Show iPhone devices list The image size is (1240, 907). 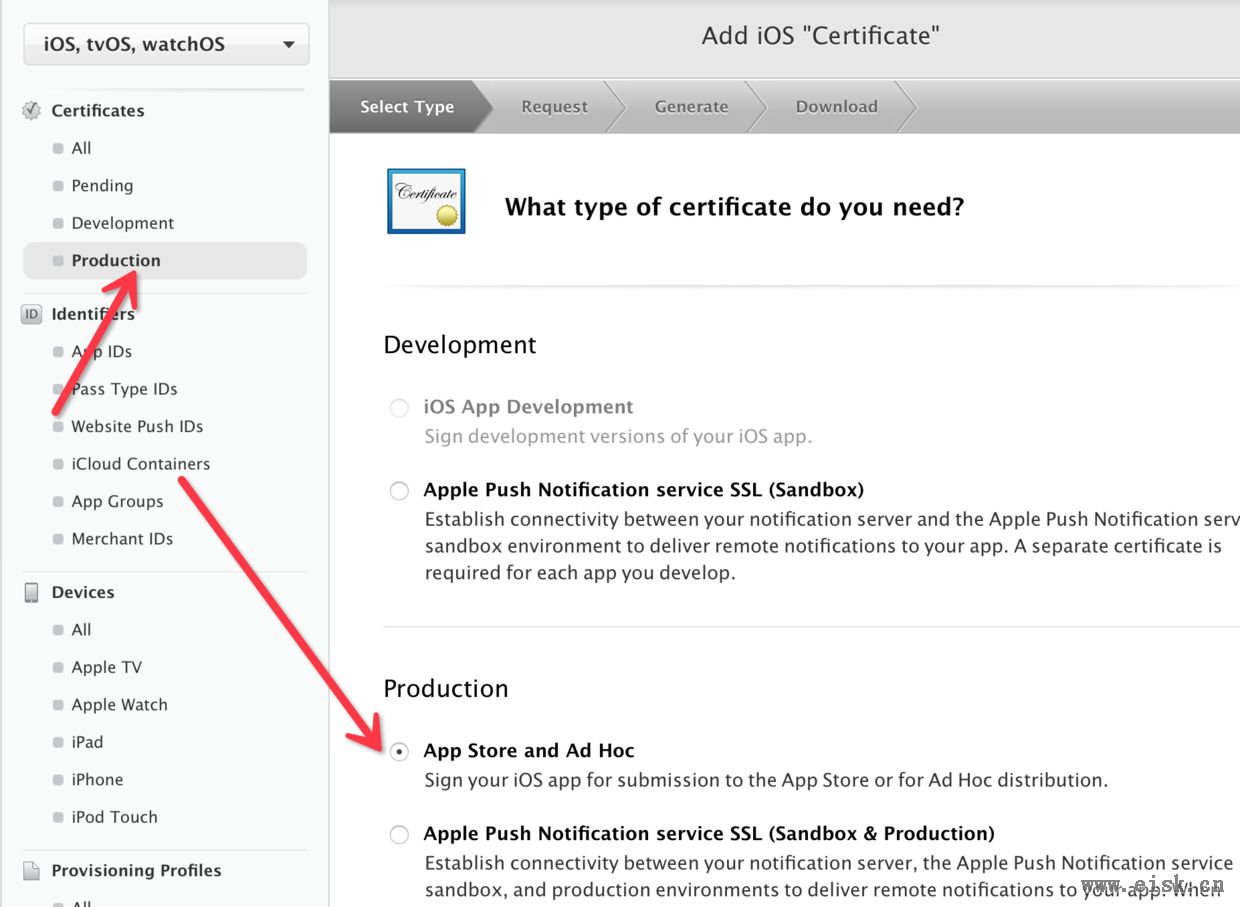(x=97, y=780)
